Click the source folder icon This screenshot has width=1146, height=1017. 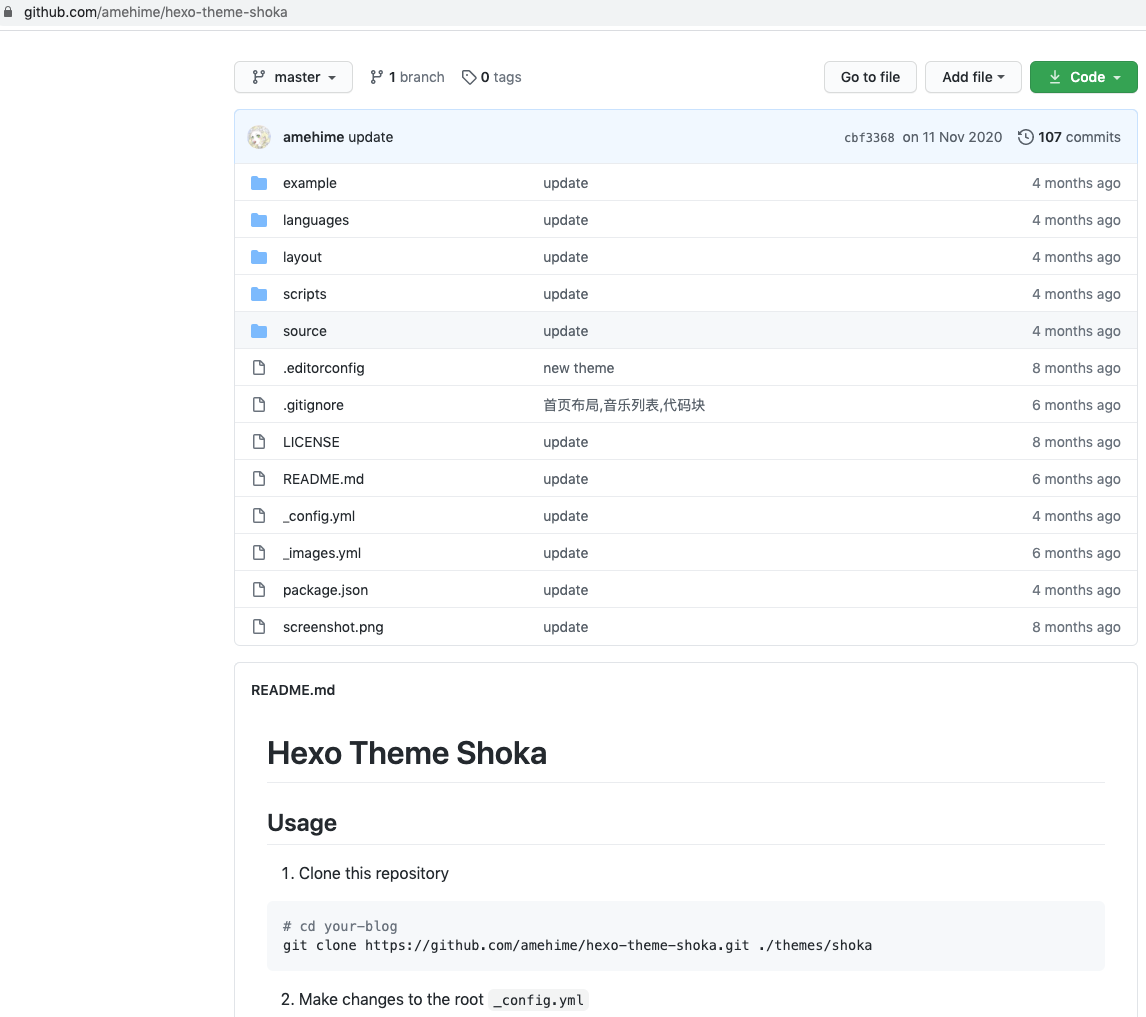click(x=259, y=331)
